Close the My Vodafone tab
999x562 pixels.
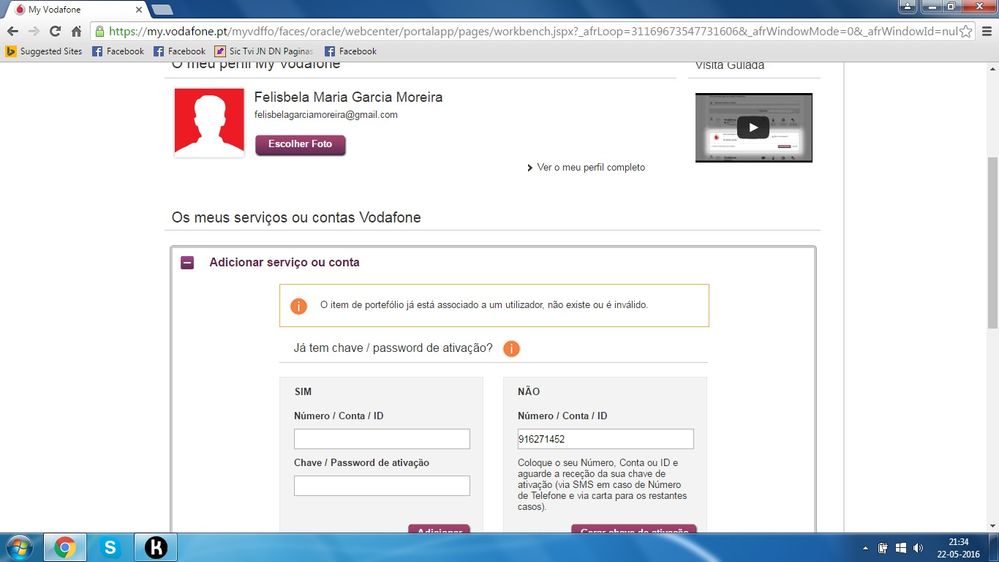coord(138,10)
